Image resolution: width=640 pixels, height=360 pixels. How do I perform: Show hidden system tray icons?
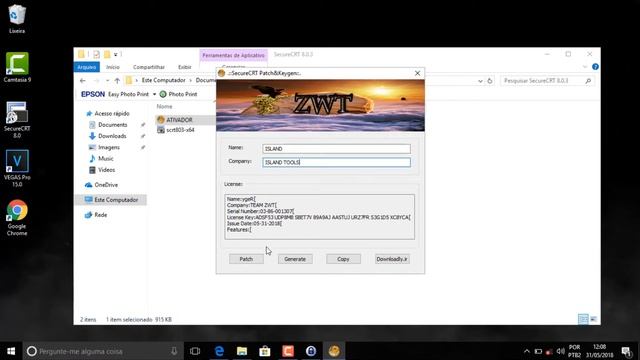tap(527, 351)
